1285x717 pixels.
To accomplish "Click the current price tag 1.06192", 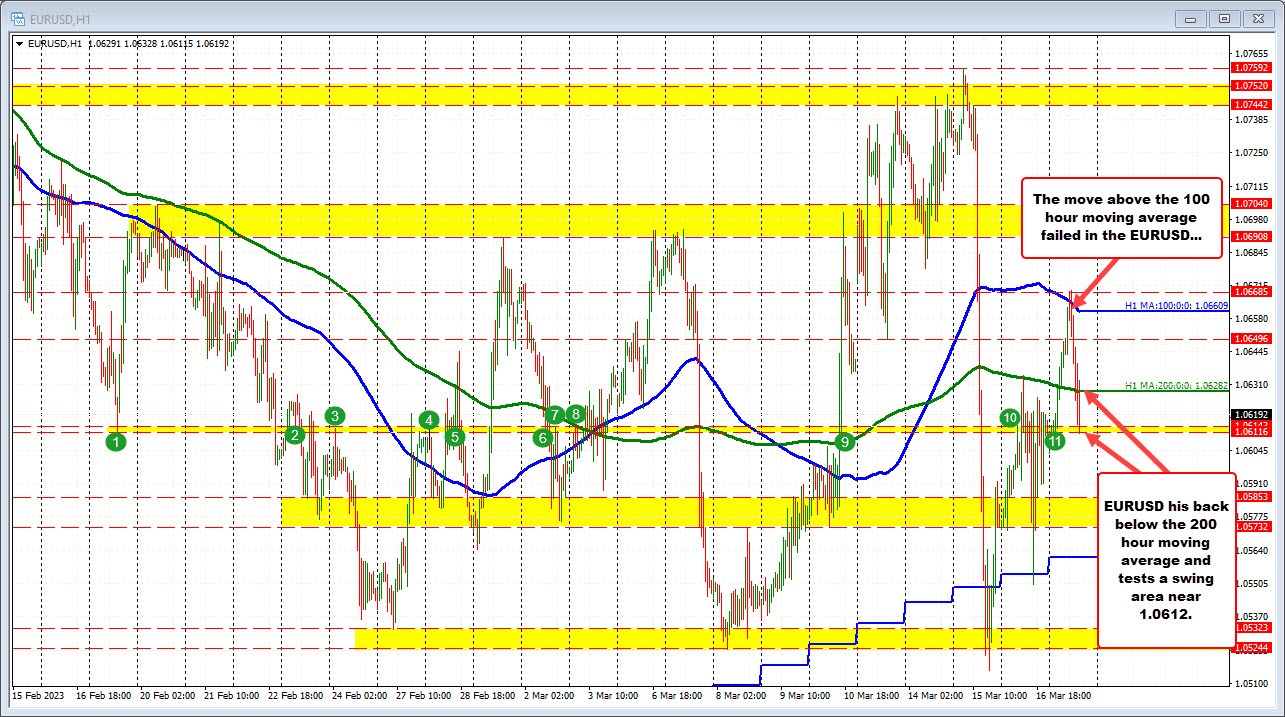I will click(x=1251, y=414).
